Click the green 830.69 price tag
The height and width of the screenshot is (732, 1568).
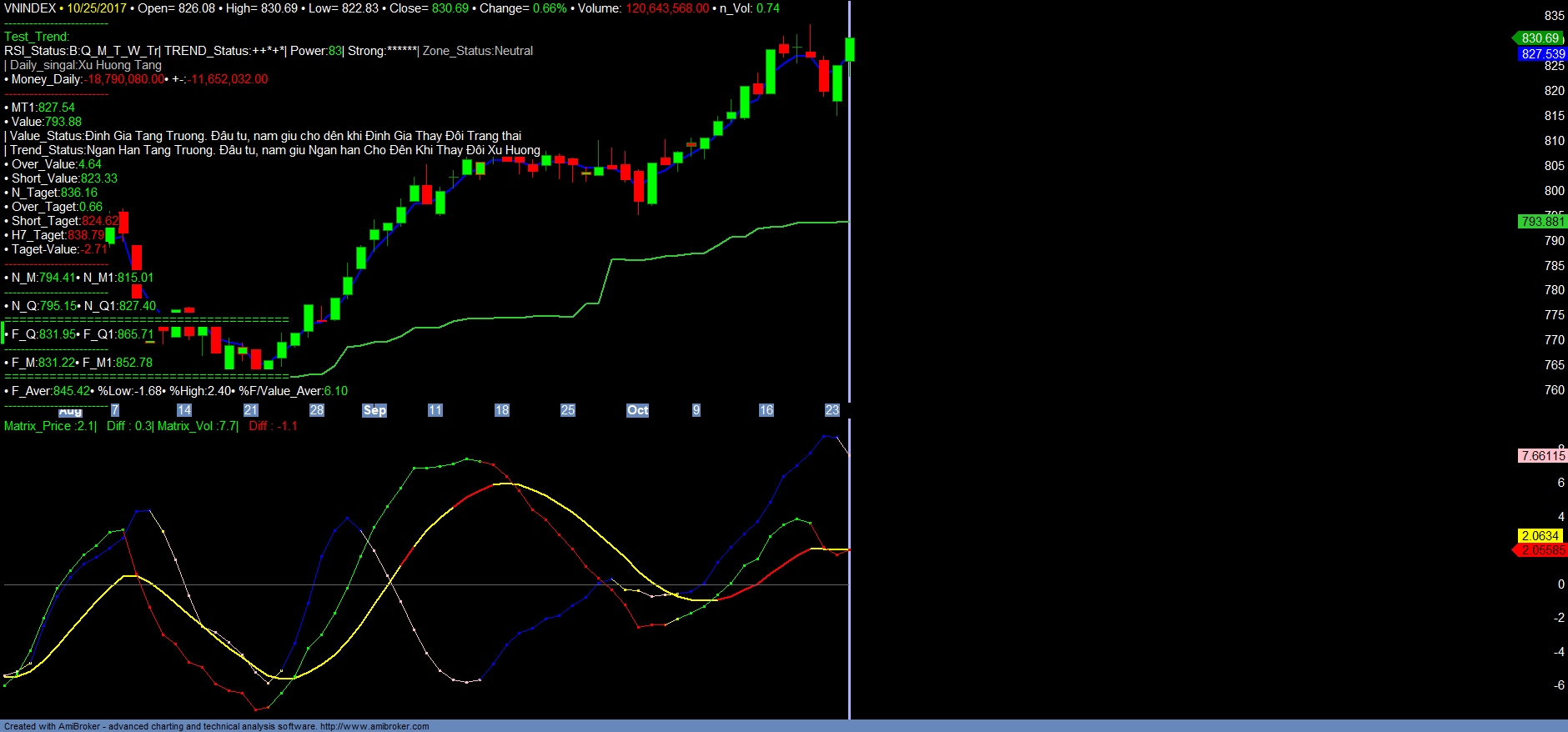pyautogui.click(x=1540, y=38)
